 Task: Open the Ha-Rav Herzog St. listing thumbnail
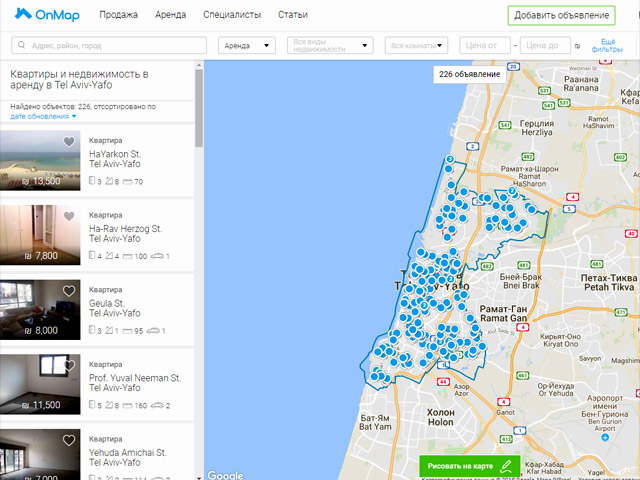pyautogui.click(x=40, y=235)
